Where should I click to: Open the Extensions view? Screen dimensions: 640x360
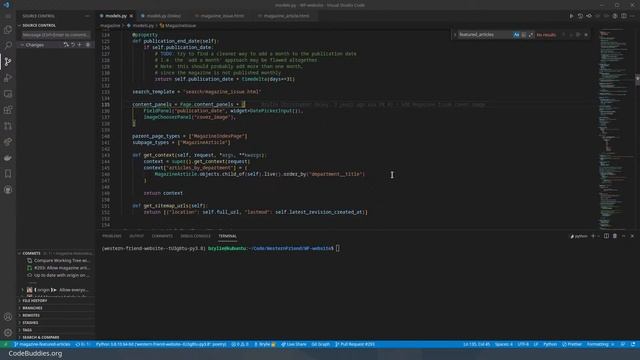(x=8, y=110)
